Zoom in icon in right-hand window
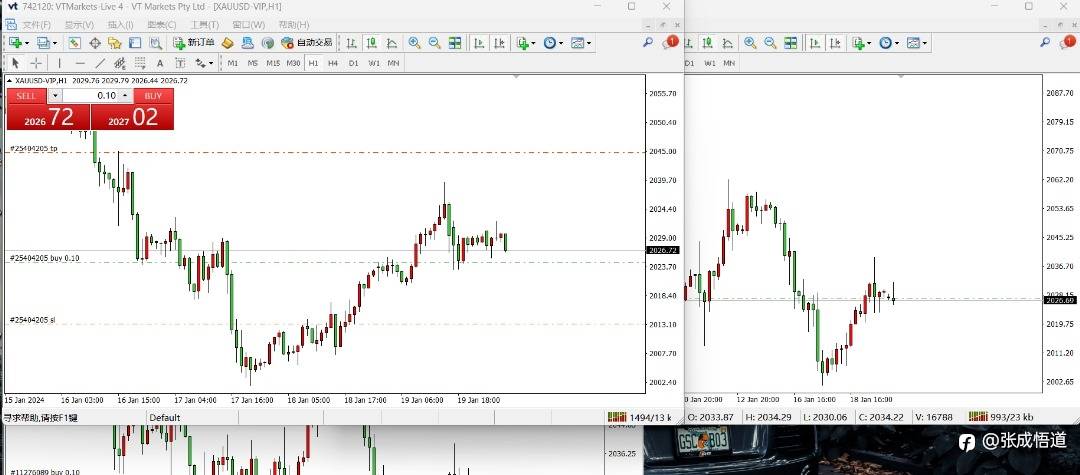The width and height of the screenshot is (1080, 475). point(750,43)
